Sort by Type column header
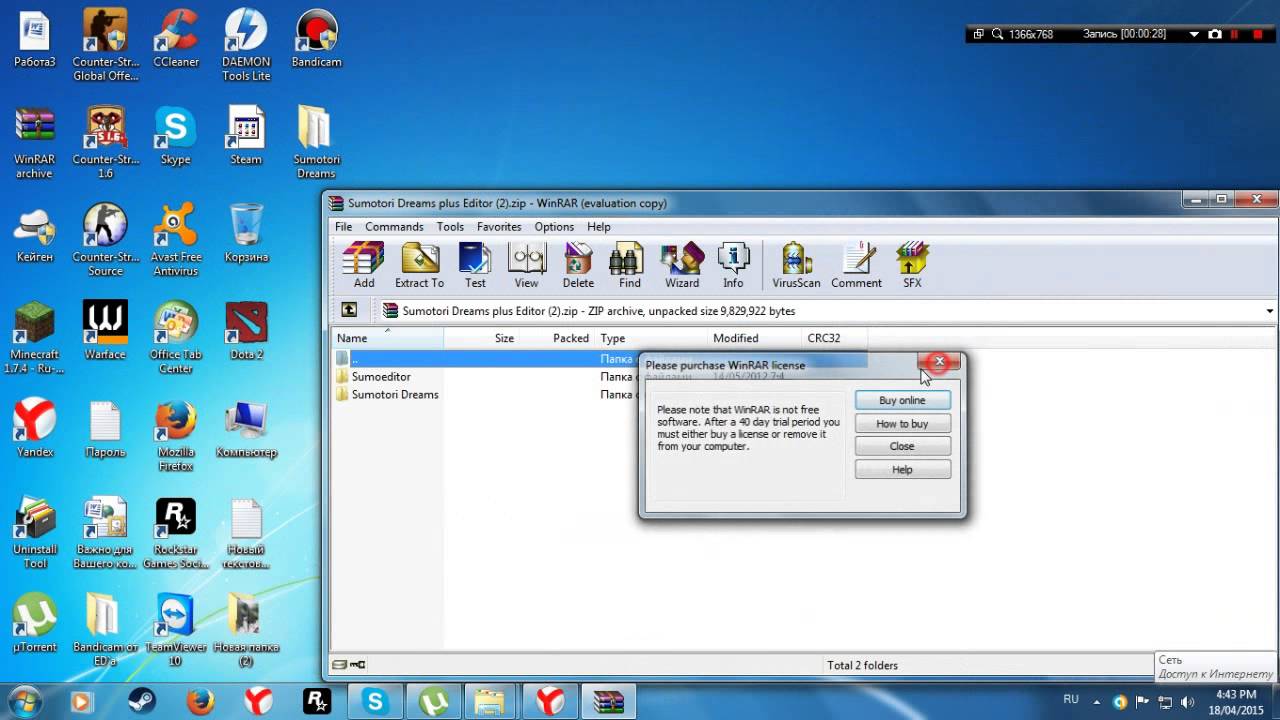Viewport: 1280px width, 720px height. (x=650, y=338)
